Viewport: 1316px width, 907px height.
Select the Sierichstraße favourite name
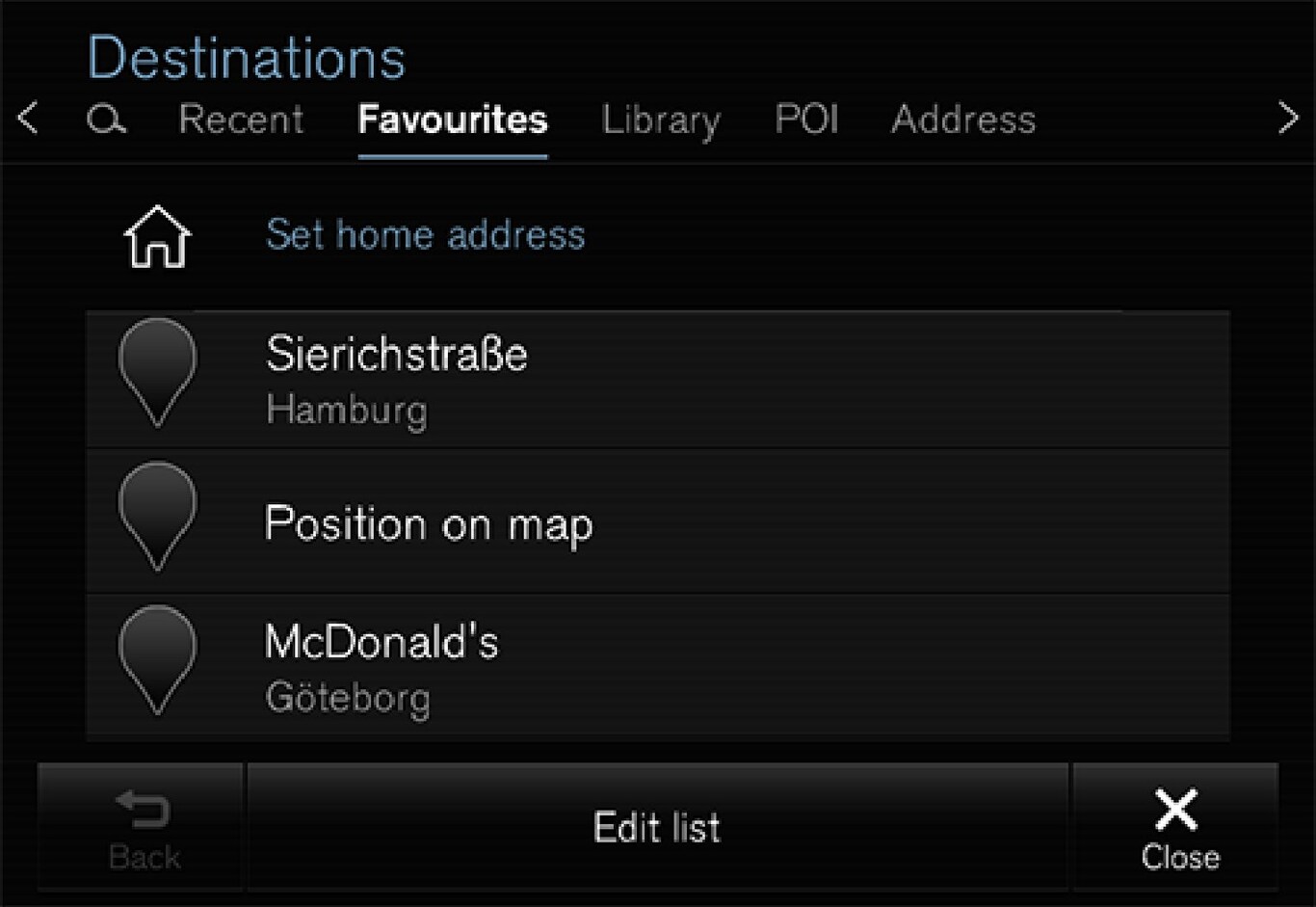point(397,355)
